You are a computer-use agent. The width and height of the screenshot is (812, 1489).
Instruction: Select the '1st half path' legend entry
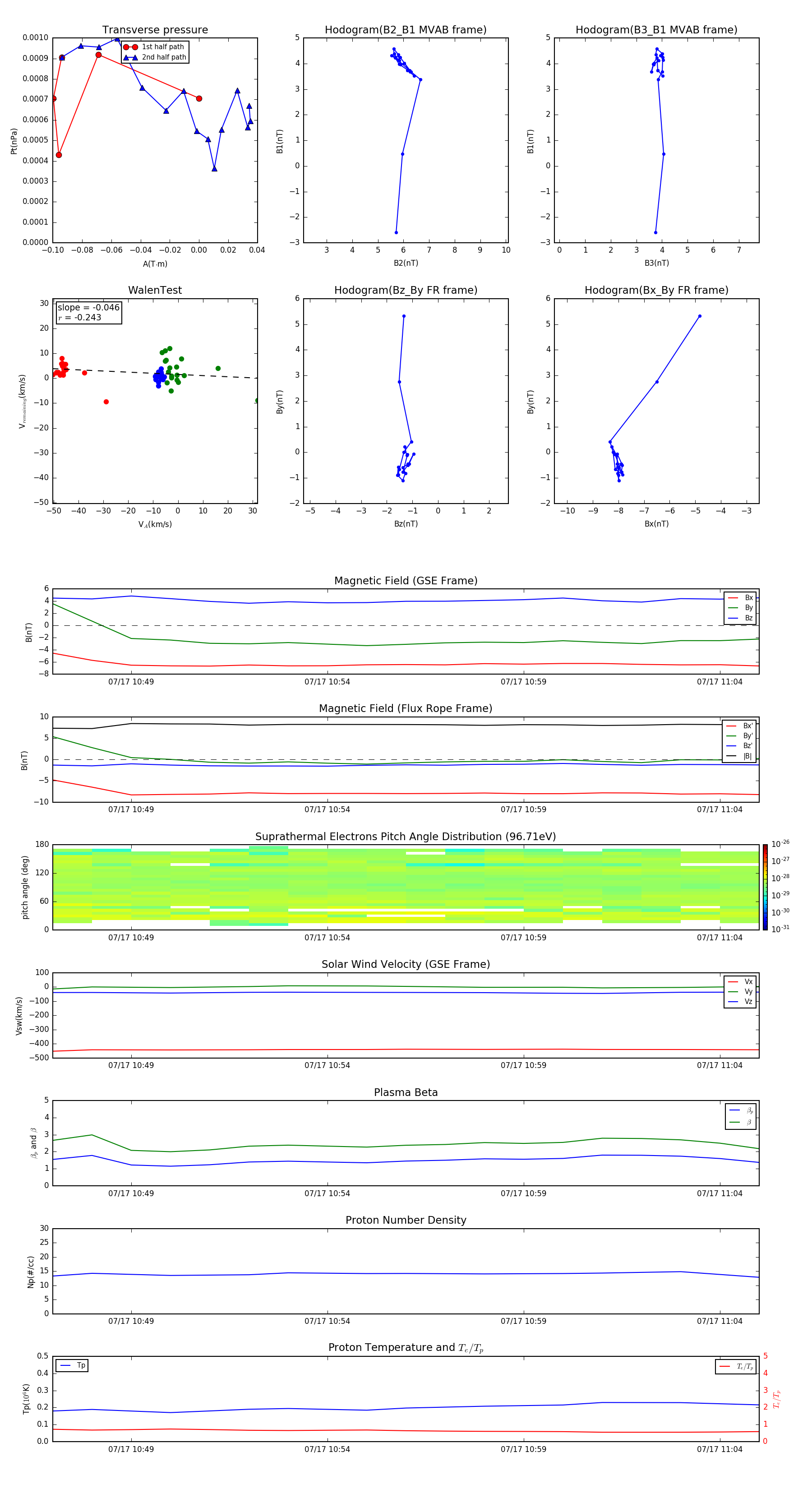tap(154, 47)
